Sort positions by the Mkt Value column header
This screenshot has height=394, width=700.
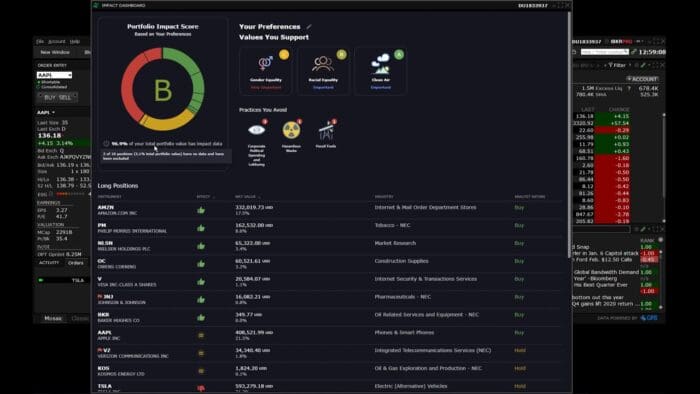(246, 196)
